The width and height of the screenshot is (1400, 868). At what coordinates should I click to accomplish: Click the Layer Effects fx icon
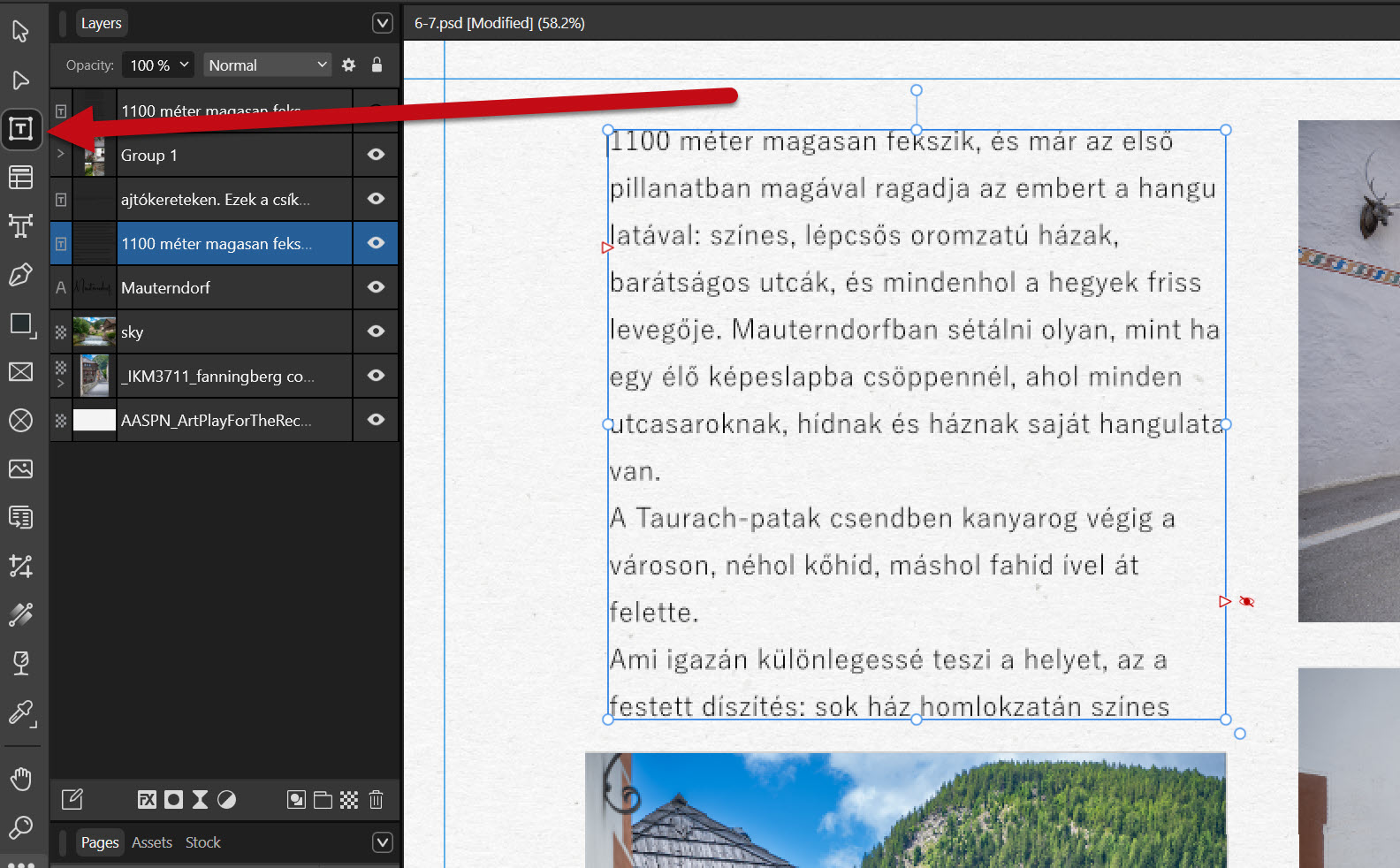(x=147, y=800)
